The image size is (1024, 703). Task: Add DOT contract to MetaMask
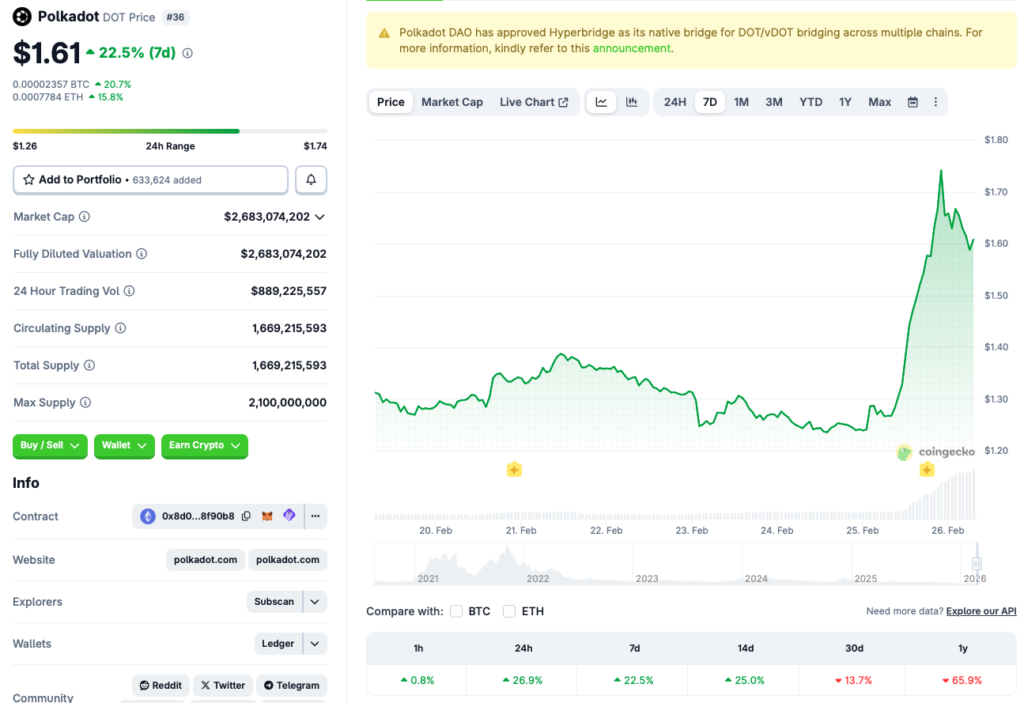pos(267,516)
